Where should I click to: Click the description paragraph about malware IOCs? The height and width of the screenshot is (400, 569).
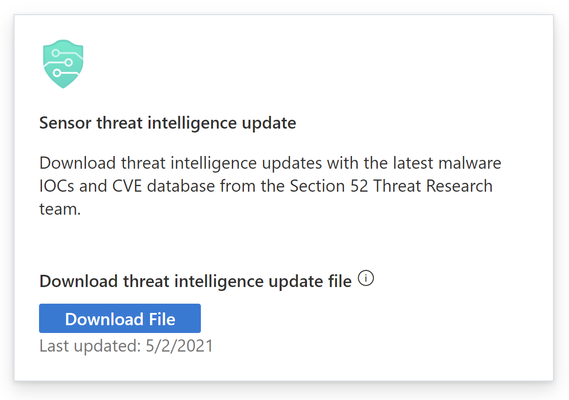(x=270, y=186)
